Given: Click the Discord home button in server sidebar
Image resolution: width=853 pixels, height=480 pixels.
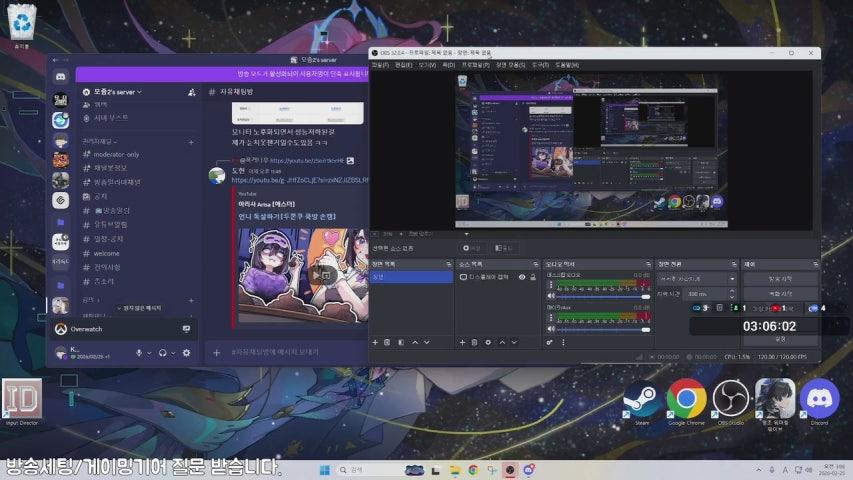Looking at the screenshot, I should (61, 76).
